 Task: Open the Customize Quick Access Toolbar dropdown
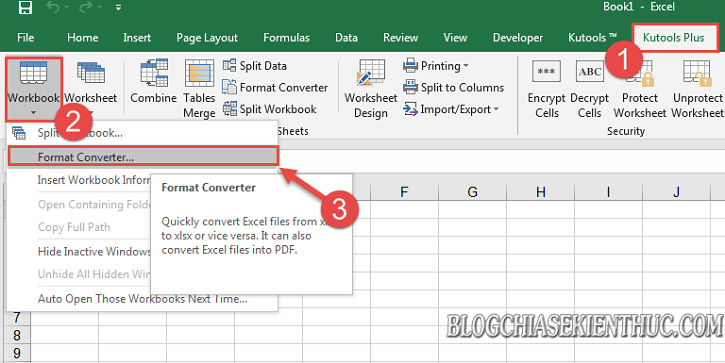[118, 7]
